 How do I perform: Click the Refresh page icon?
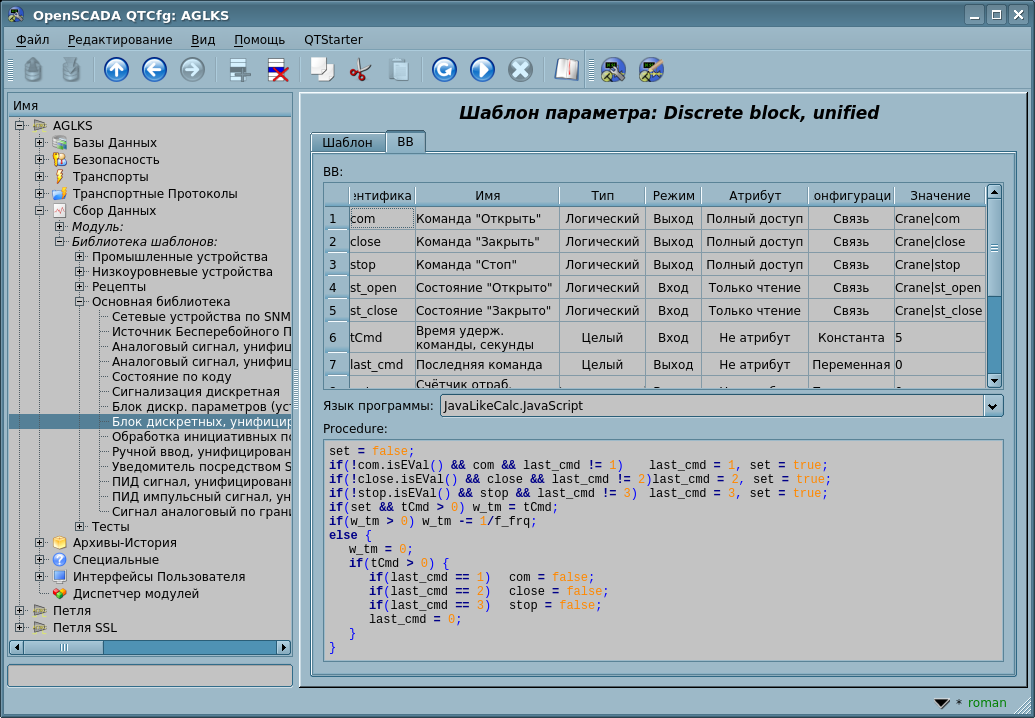pos(444,70)
